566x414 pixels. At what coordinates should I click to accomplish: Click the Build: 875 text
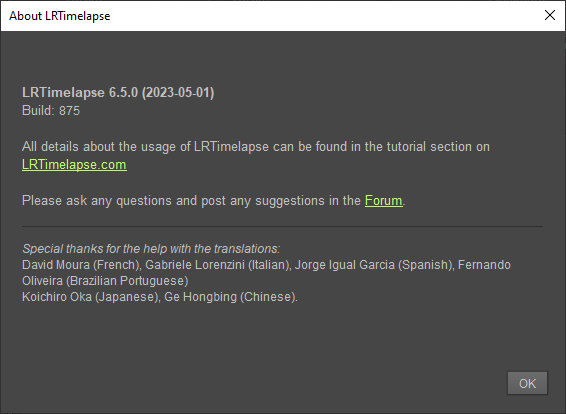pos(51,110)
